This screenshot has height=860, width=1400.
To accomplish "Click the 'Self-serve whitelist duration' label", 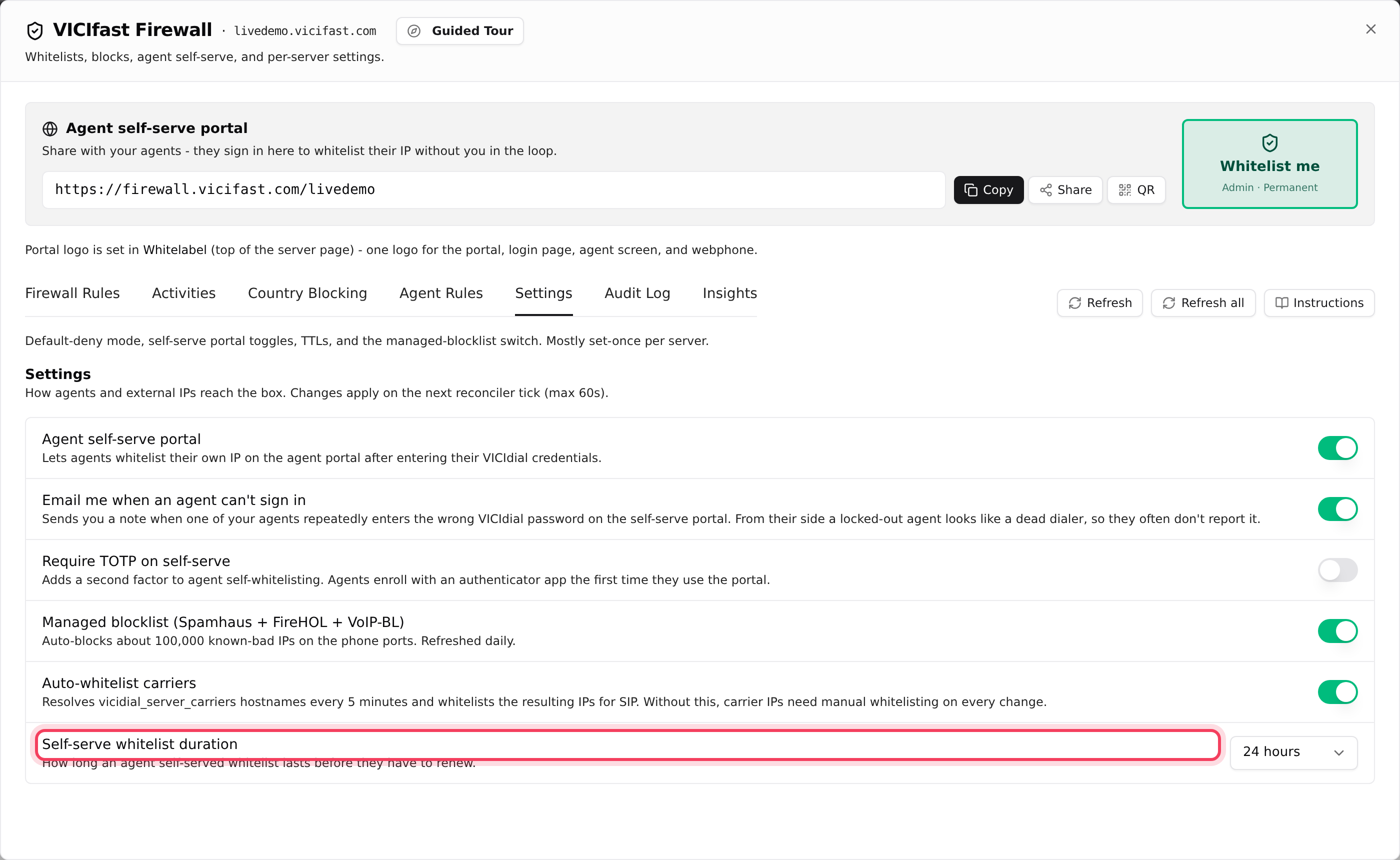I will 139,744.
